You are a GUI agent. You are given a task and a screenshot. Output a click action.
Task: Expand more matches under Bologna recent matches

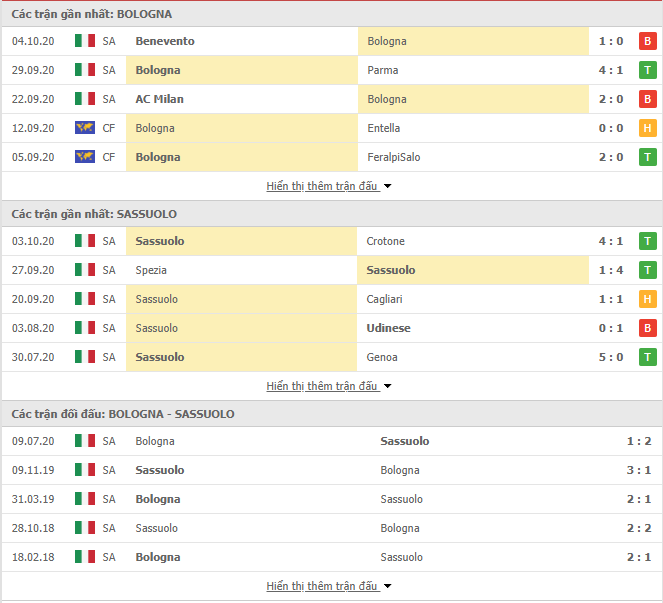coord(329,186)
